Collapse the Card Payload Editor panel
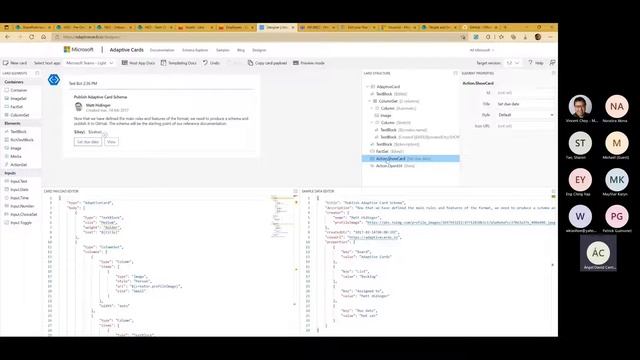This screenshot has height=360, width=640. [296, 191]
